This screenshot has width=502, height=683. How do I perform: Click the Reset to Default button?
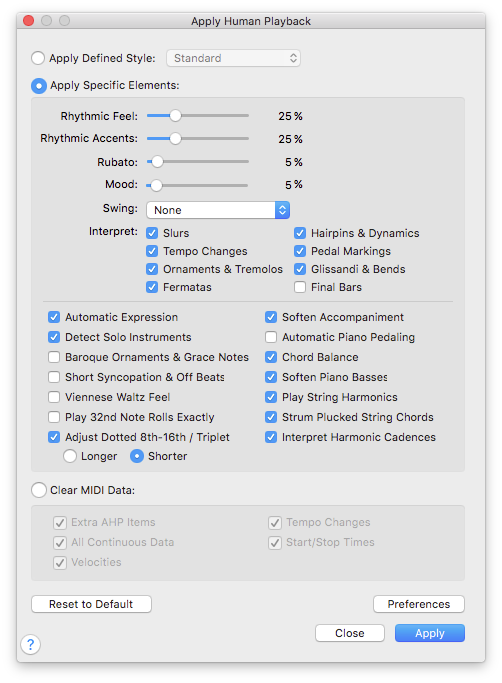[x=92, y=604]
